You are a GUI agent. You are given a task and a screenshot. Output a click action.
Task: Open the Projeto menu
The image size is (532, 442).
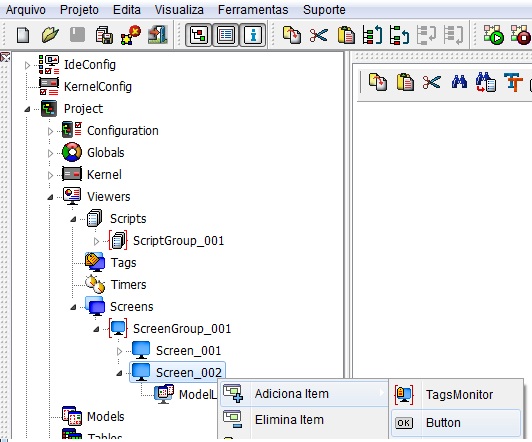pos(79,10)
